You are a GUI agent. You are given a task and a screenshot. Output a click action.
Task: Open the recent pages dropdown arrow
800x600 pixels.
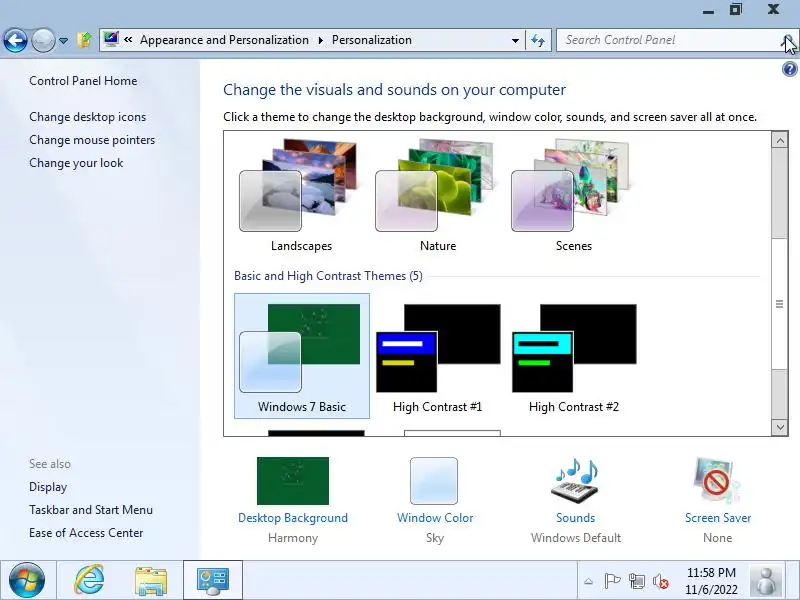tap(63, 40)
